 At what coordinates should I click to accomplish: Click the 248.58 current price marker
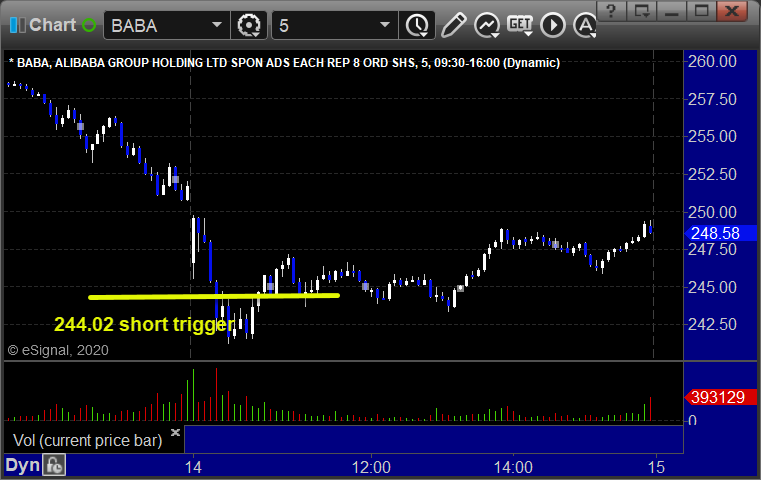click(x=720, y=233)
